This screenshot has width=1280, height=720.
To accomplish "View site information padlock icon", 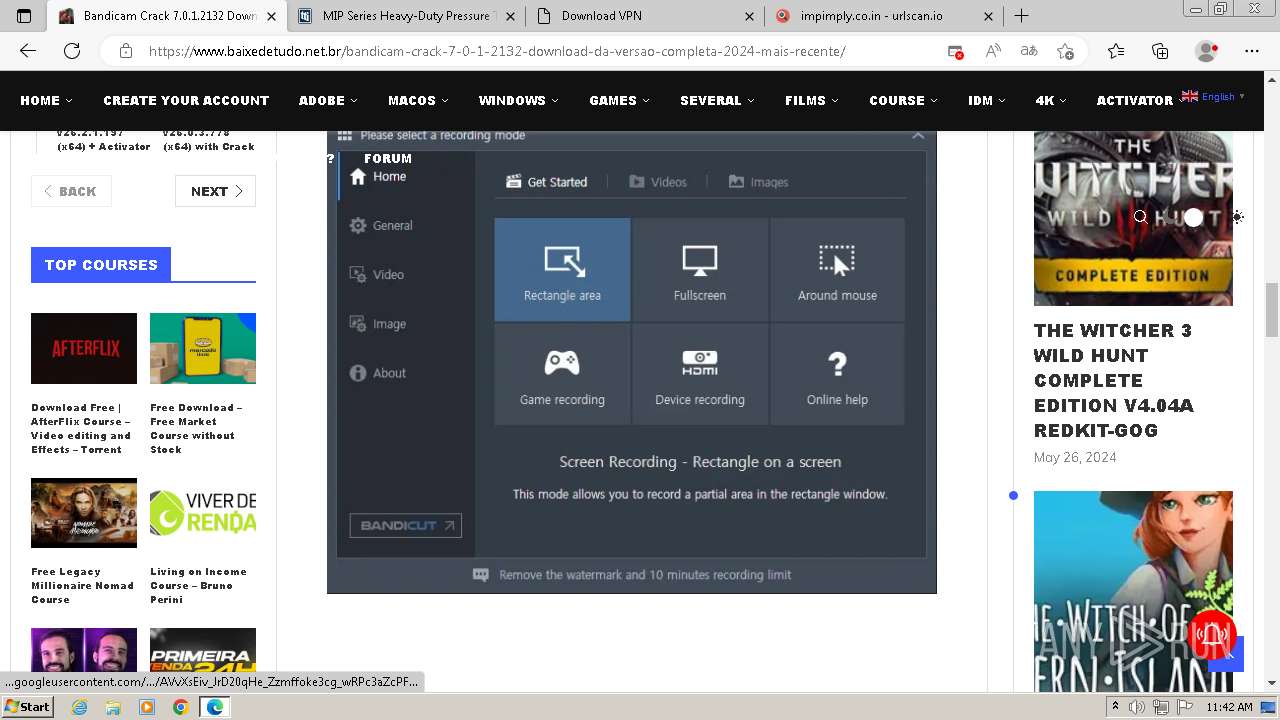I will 126,51.
